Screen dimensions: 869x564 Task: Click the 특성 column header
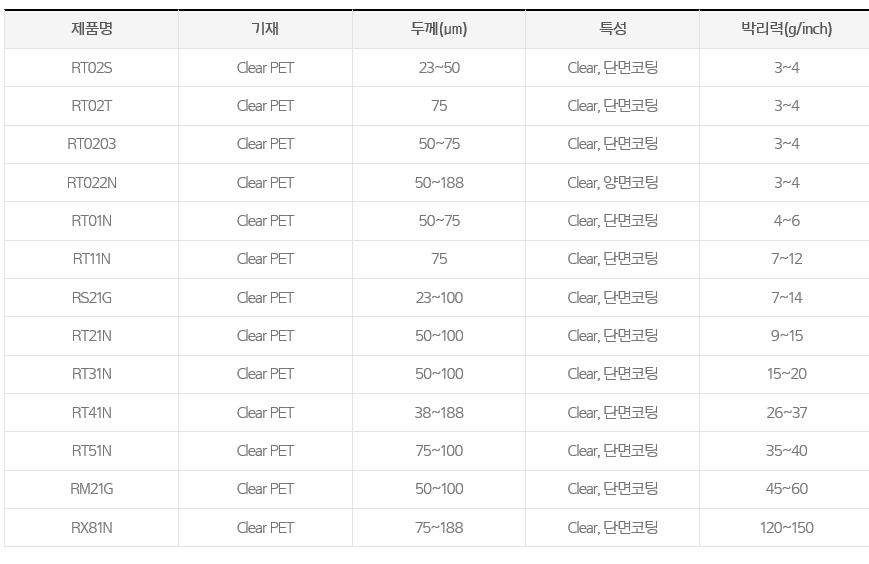coord(612,29)
